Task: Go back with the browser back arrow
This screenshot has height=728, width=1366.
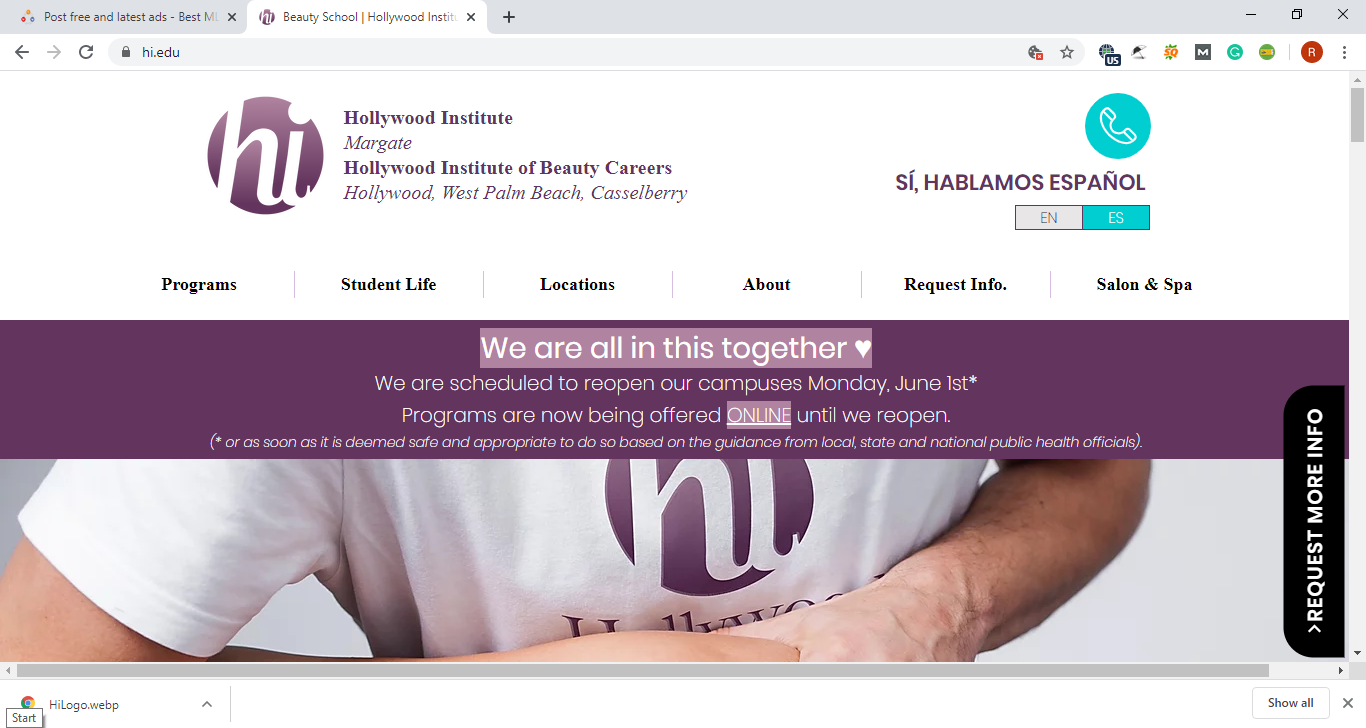Action: (22, 52)
